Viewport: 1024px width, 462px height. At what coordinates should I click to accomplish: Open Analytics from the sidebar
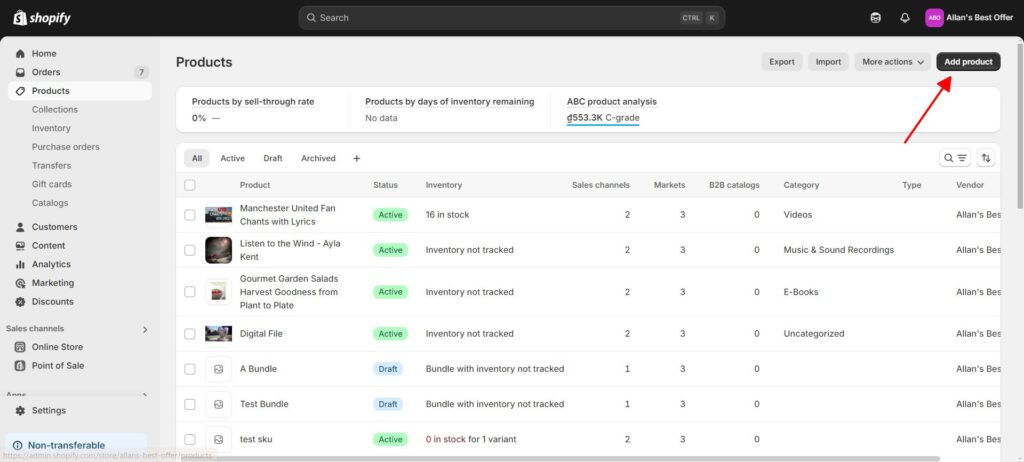pyautogui.click(x=51, y=264)
